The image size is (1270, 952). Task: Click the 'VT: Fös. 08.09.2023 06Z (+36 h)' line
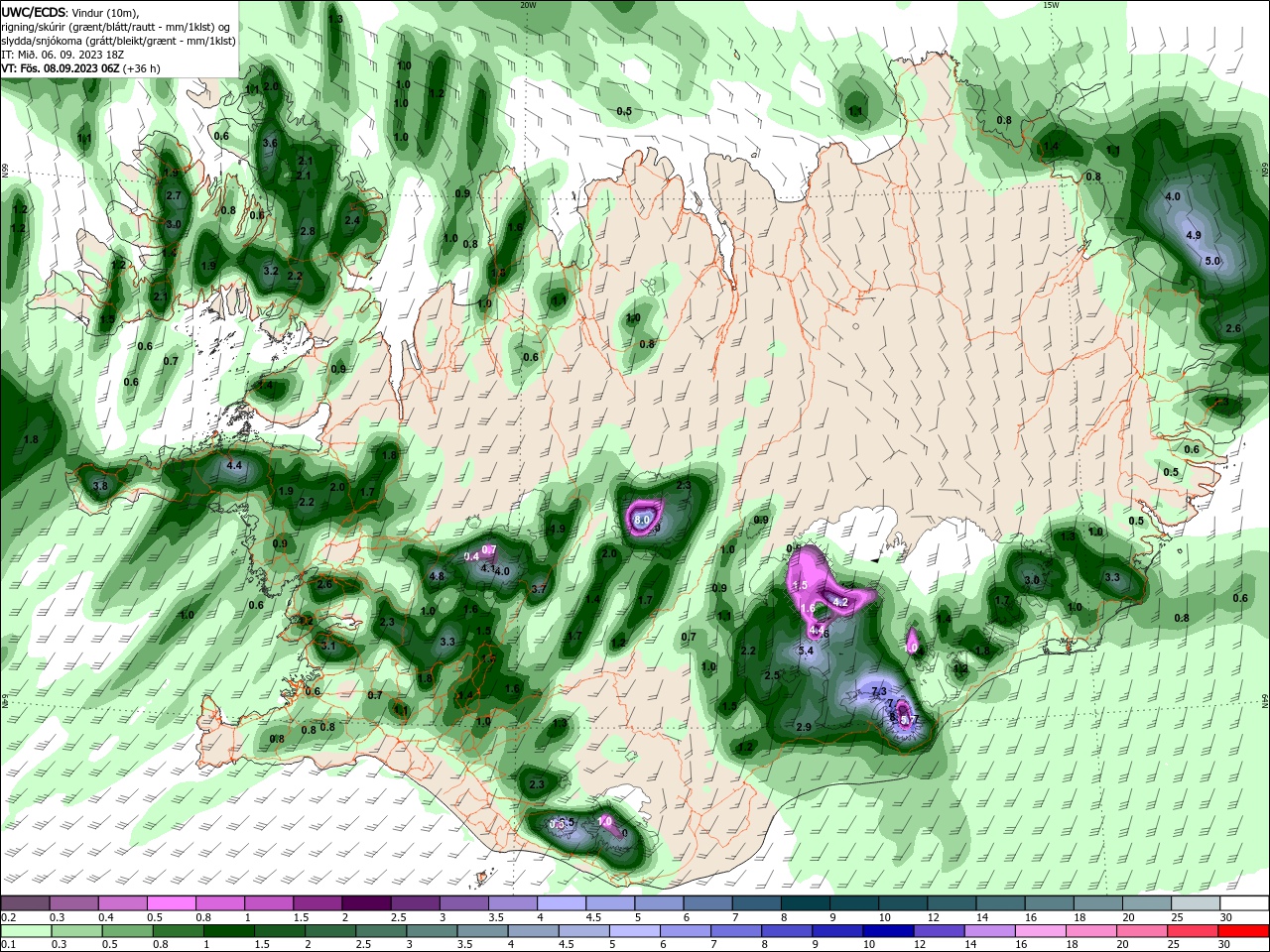80,68
